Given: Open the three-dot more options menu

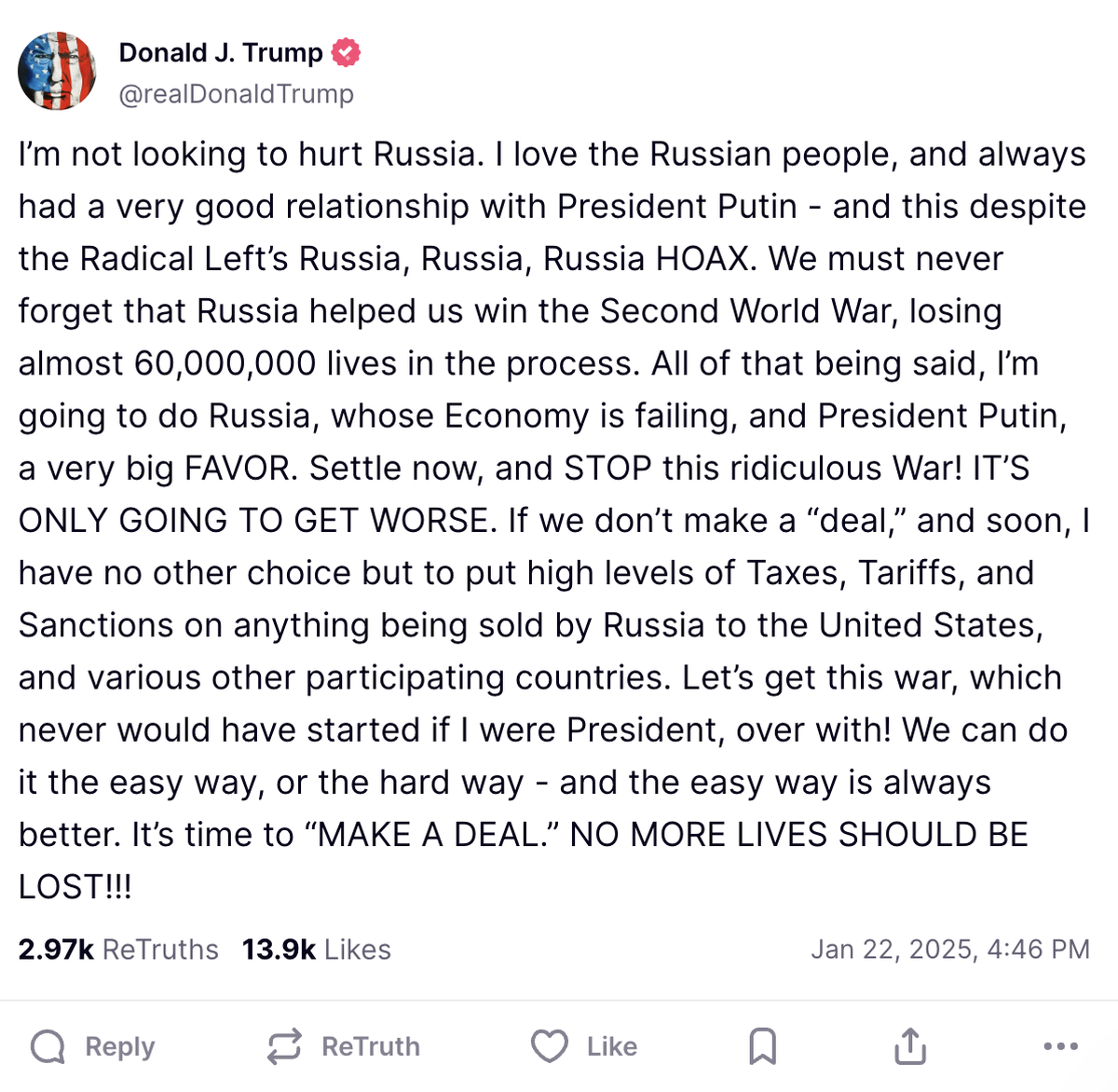Looking at the screenshot, I should (1060, 1046).
